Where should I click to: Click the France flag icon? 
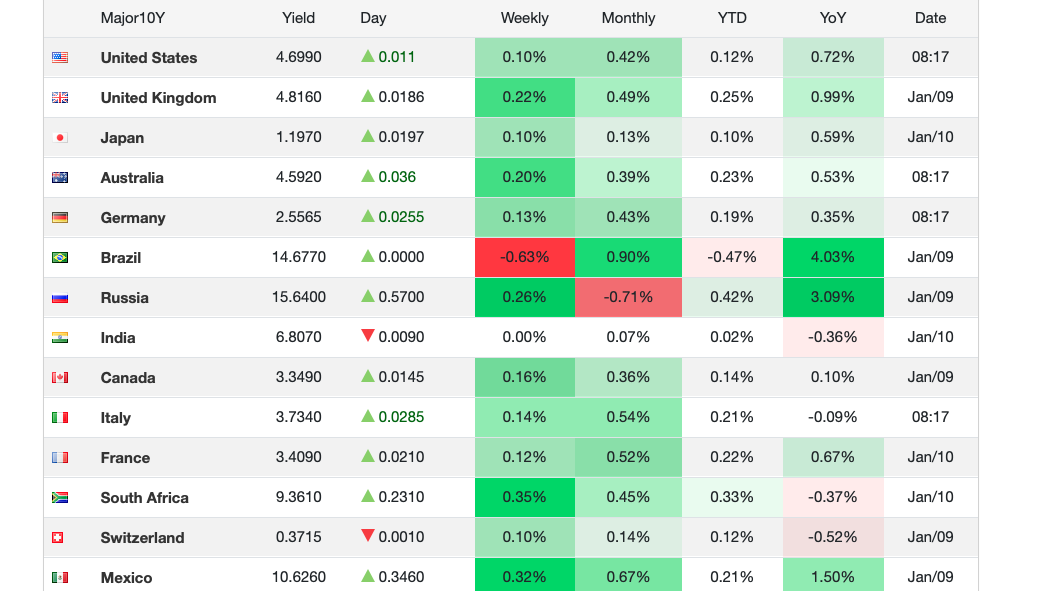(60, 457)
